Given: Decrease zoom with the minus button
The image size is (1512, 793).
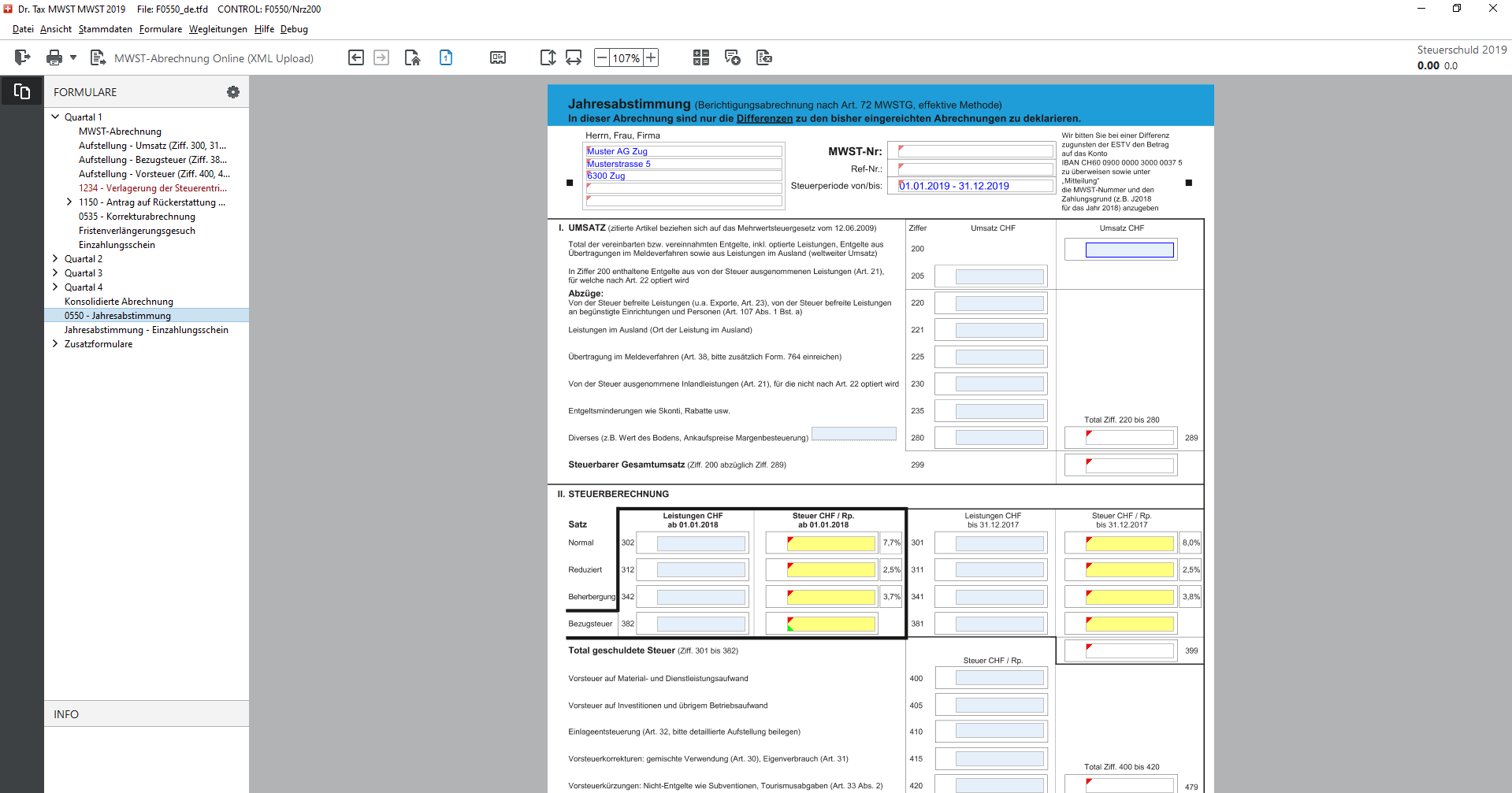Looking at the screenshot, I should (602, 57).
